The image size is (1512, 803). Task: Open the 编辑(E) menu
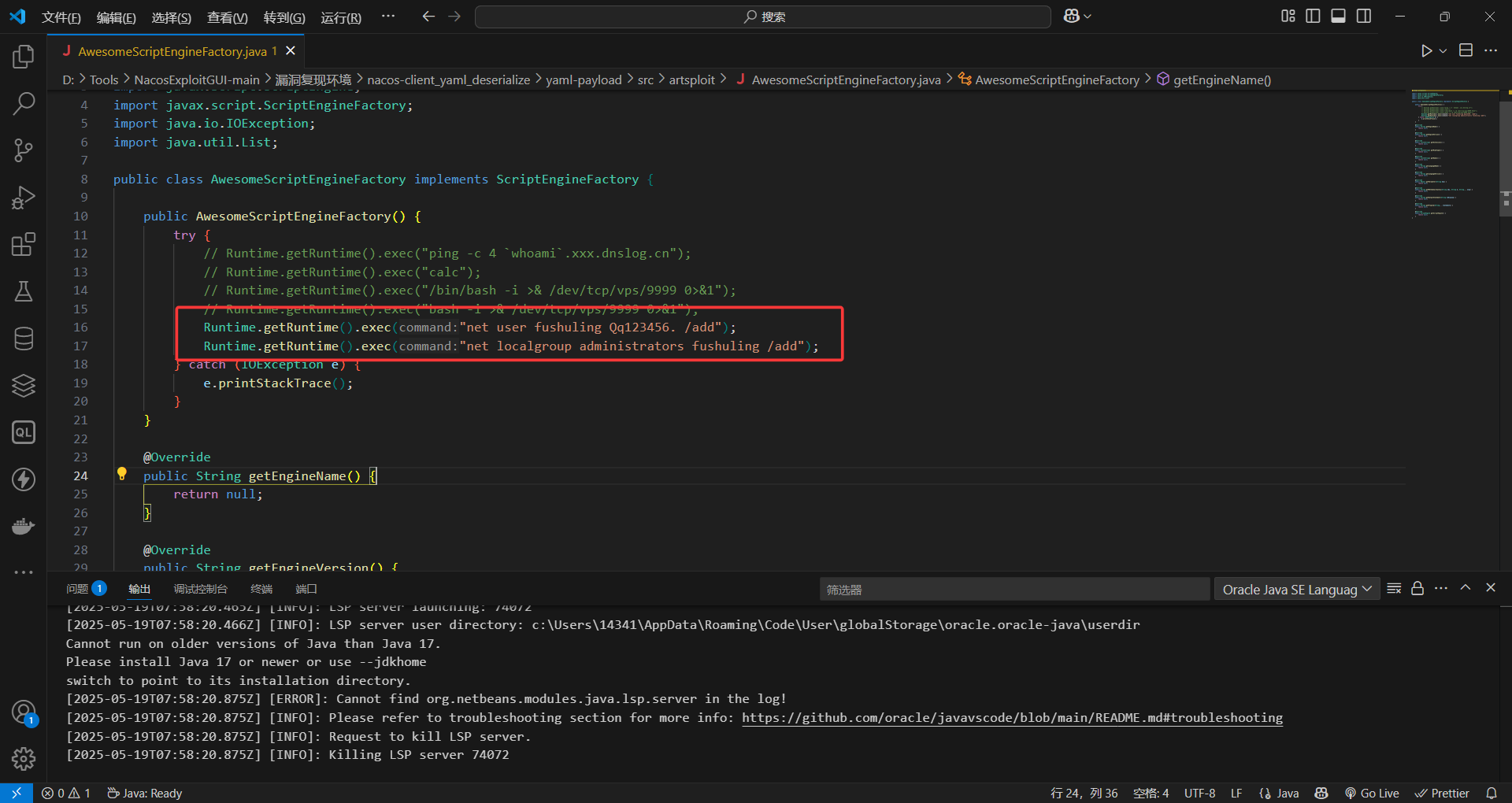pos(117,17)
